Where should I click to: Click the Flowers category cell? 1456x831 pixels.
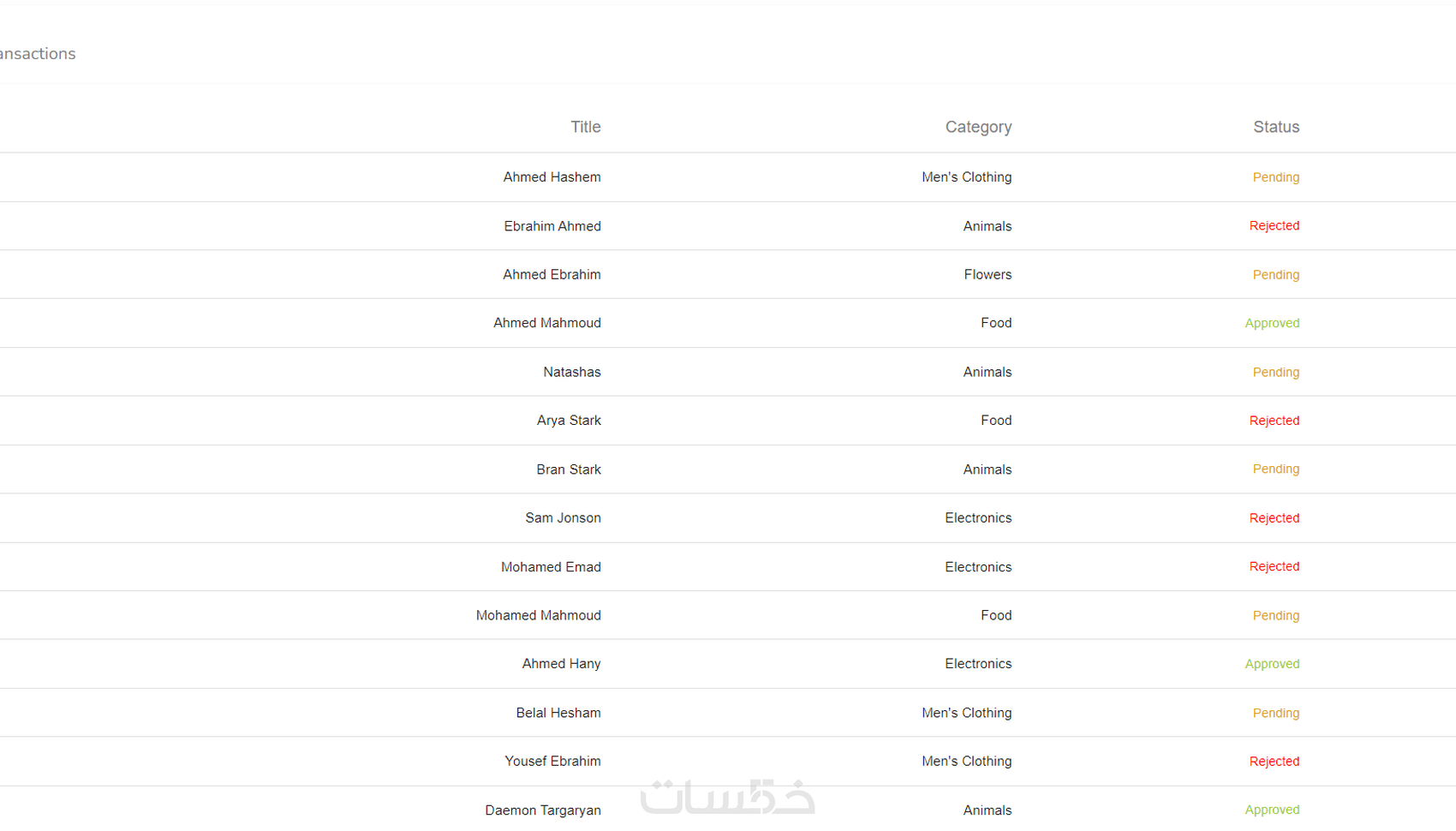988,275
